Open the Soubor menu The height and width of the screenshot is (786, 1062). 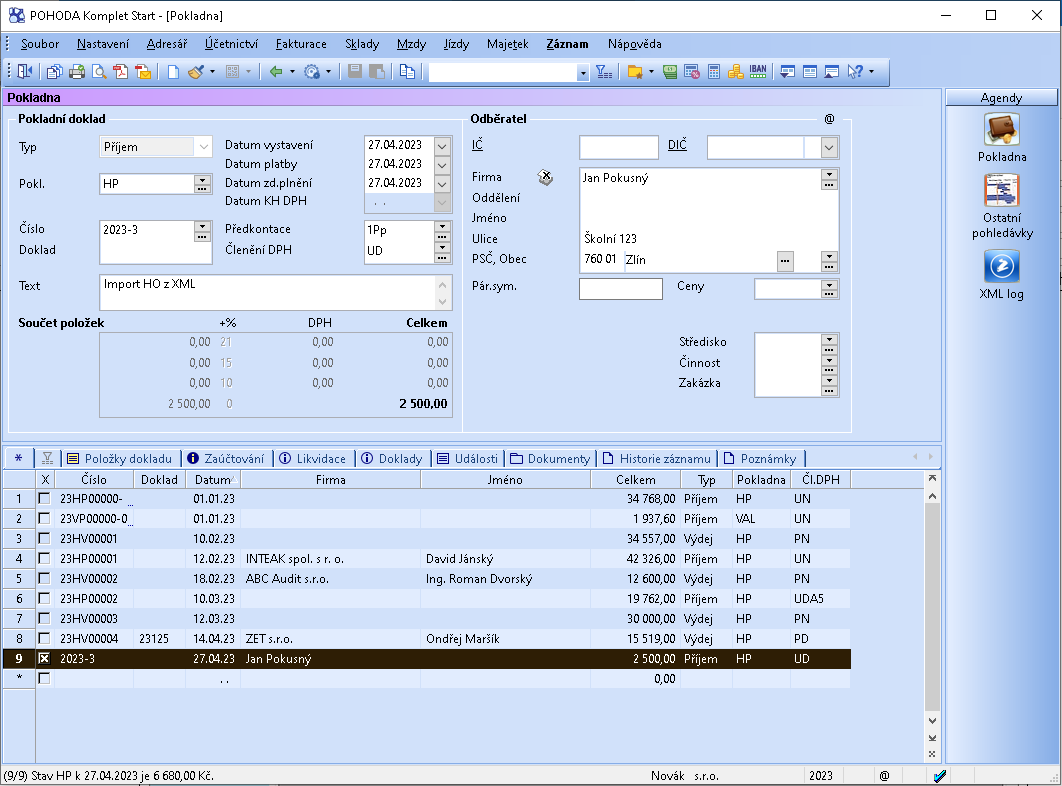40,44
